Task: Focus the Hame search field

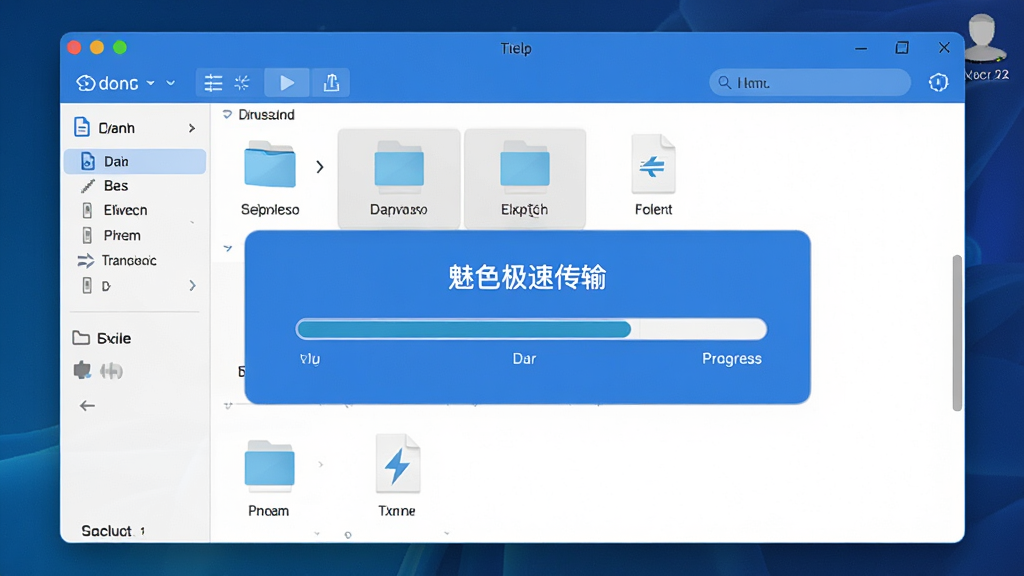Action: point(810,83)
